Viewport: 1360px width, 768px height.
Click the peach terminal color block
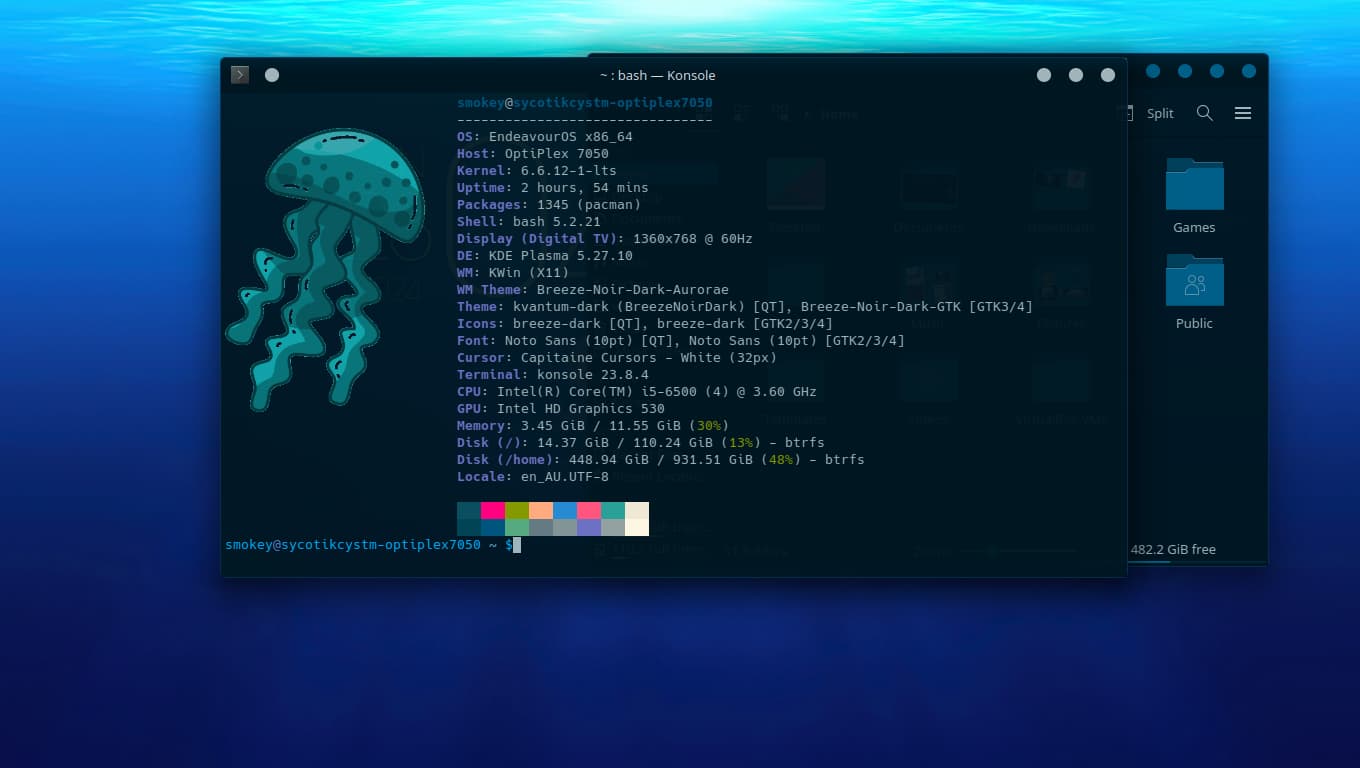pyautogui.click(x=541, y=510)
